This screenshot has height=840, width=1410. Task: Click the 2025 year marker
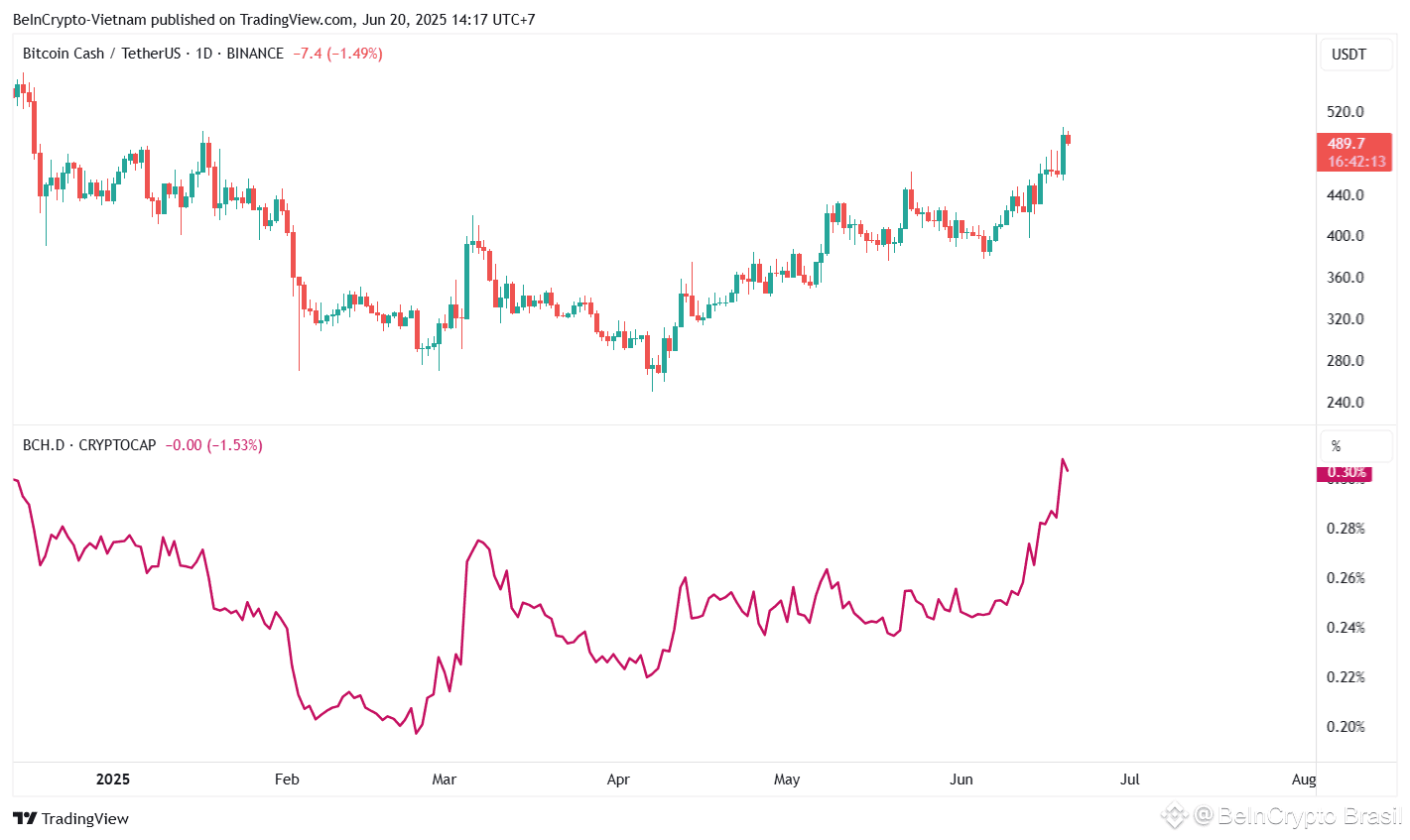pos(113,779)
